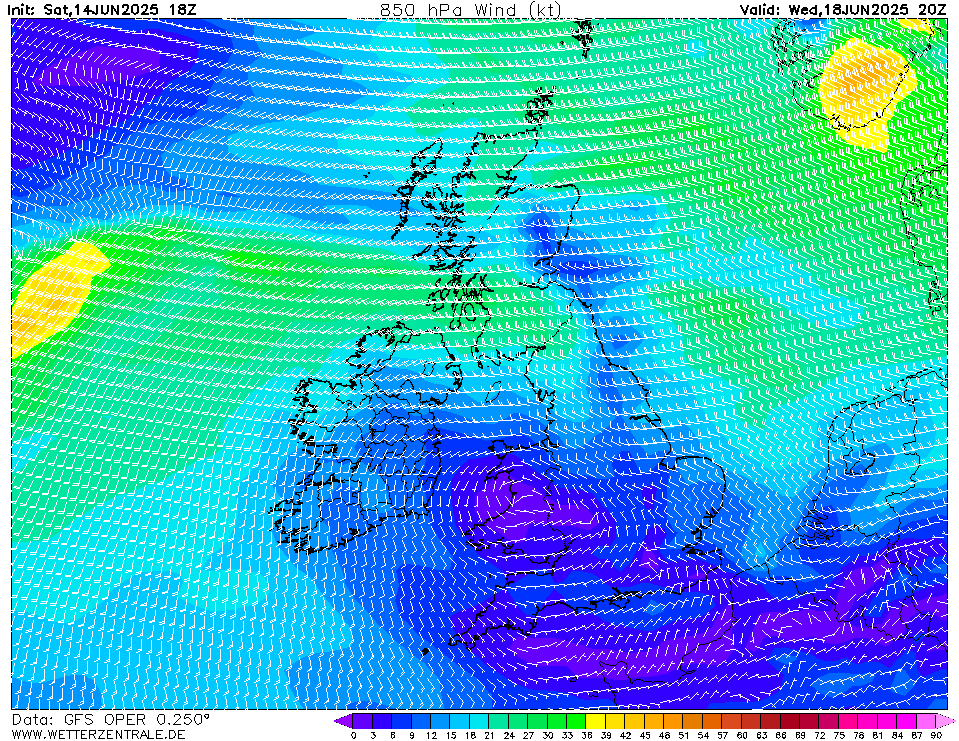Click the "Valid: Wed,18JUN2025 20Z" label
959x741 pixels.
point(843,10)
